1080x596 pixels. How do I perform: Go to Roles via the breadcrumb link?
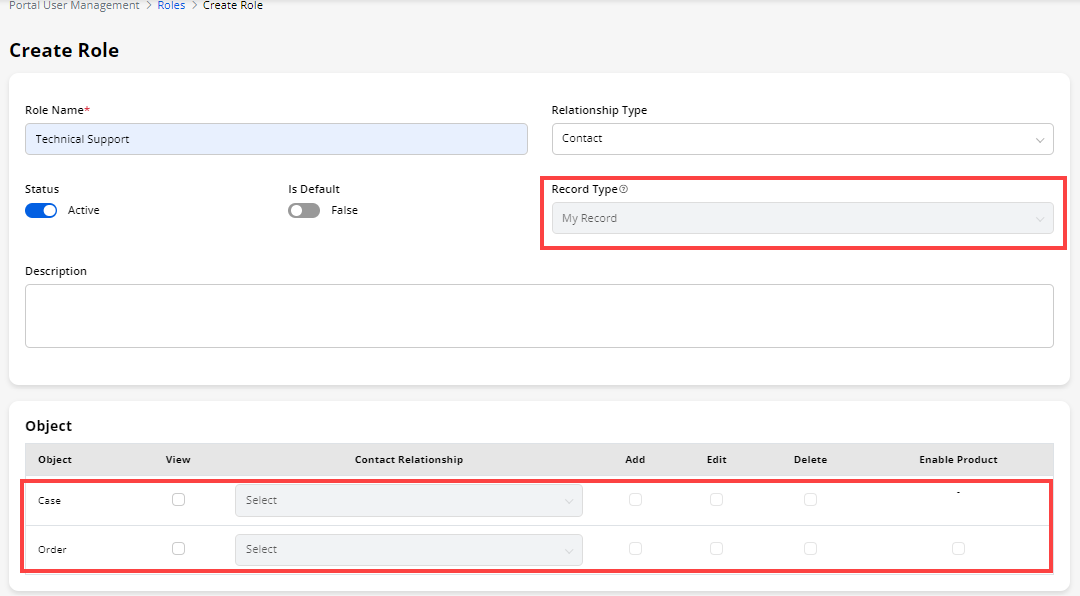171,6
